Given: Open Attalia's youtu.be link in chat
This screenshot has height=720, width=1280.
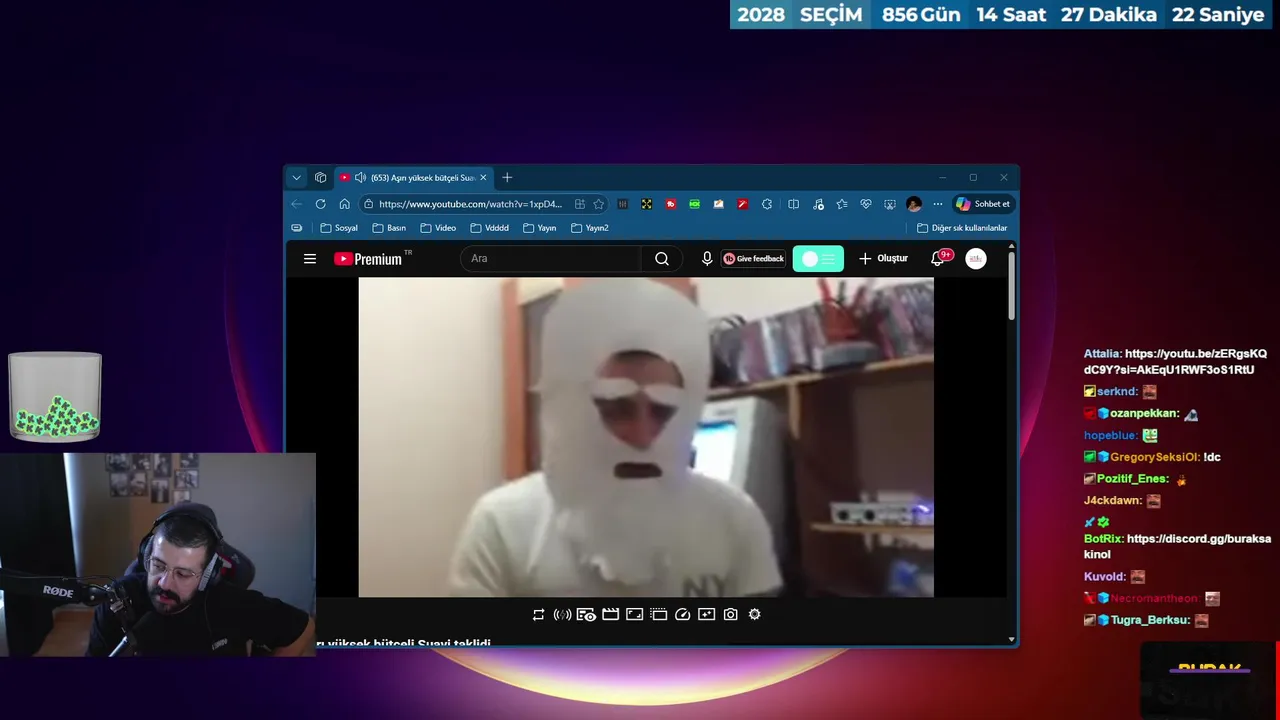Looking at the screenshot, I should 1176,362.
